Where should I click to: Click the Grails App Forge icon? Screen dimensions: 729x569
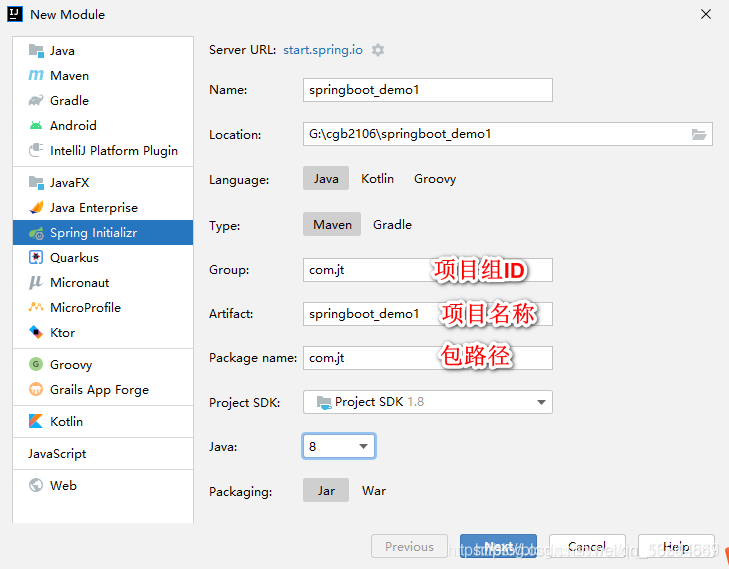[36, 389]
